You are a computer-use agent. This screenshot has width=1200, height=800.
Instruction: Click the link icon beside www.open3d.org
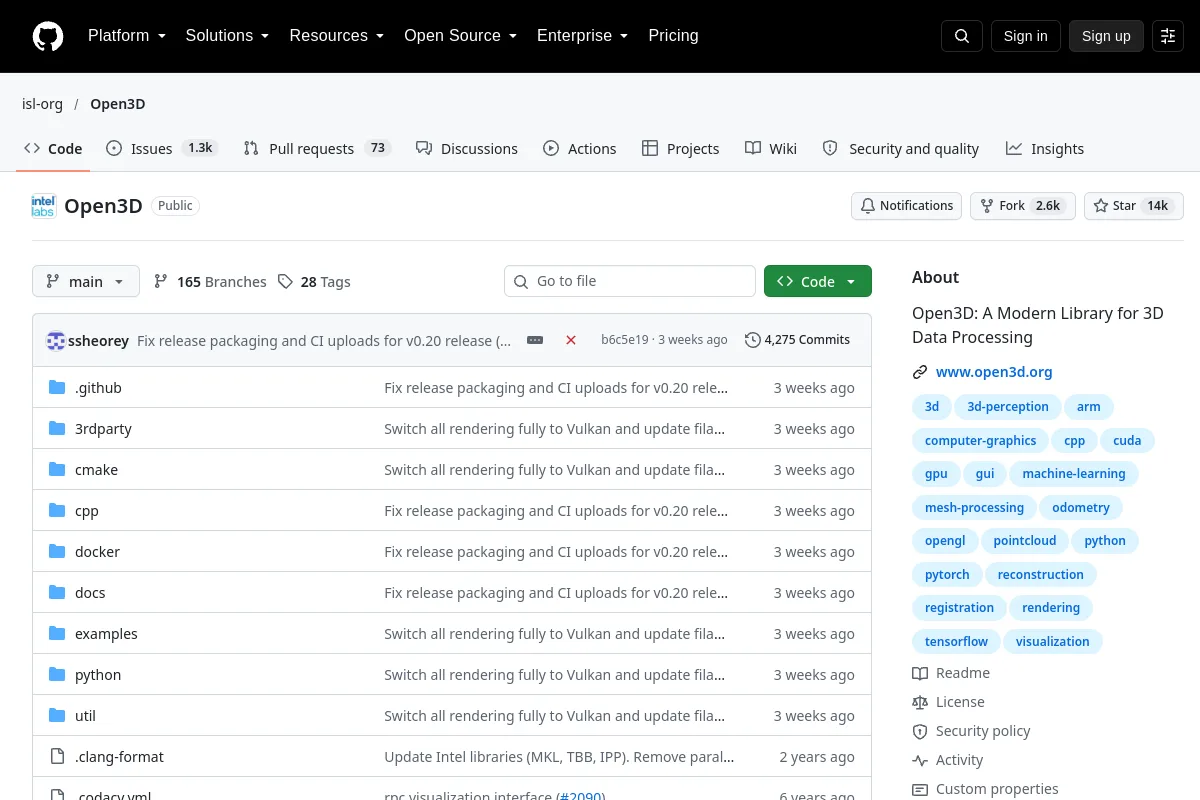[x=920, y=372]
